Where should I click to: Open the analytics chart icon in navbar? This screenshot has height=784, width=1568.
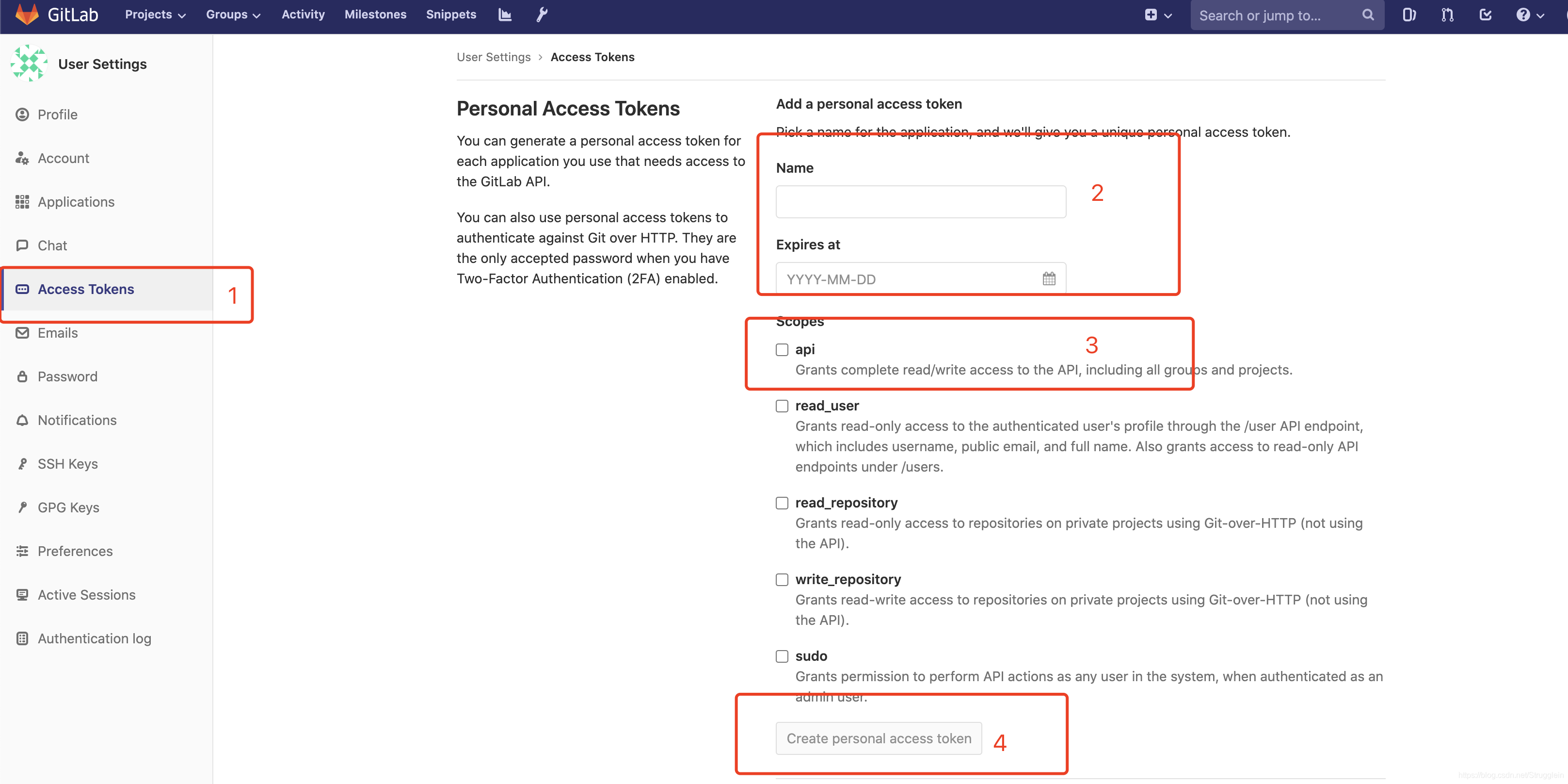click(x=505, y=15)
